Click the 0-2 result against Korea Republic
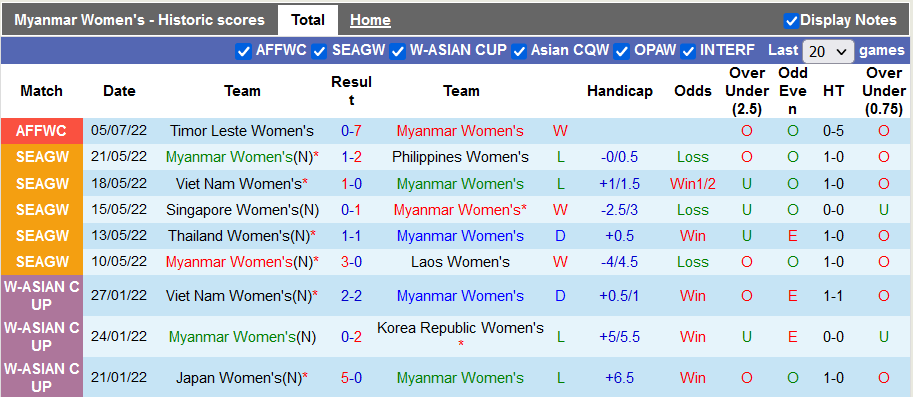Viewport: 913px width, 397px height. (352, 337)
